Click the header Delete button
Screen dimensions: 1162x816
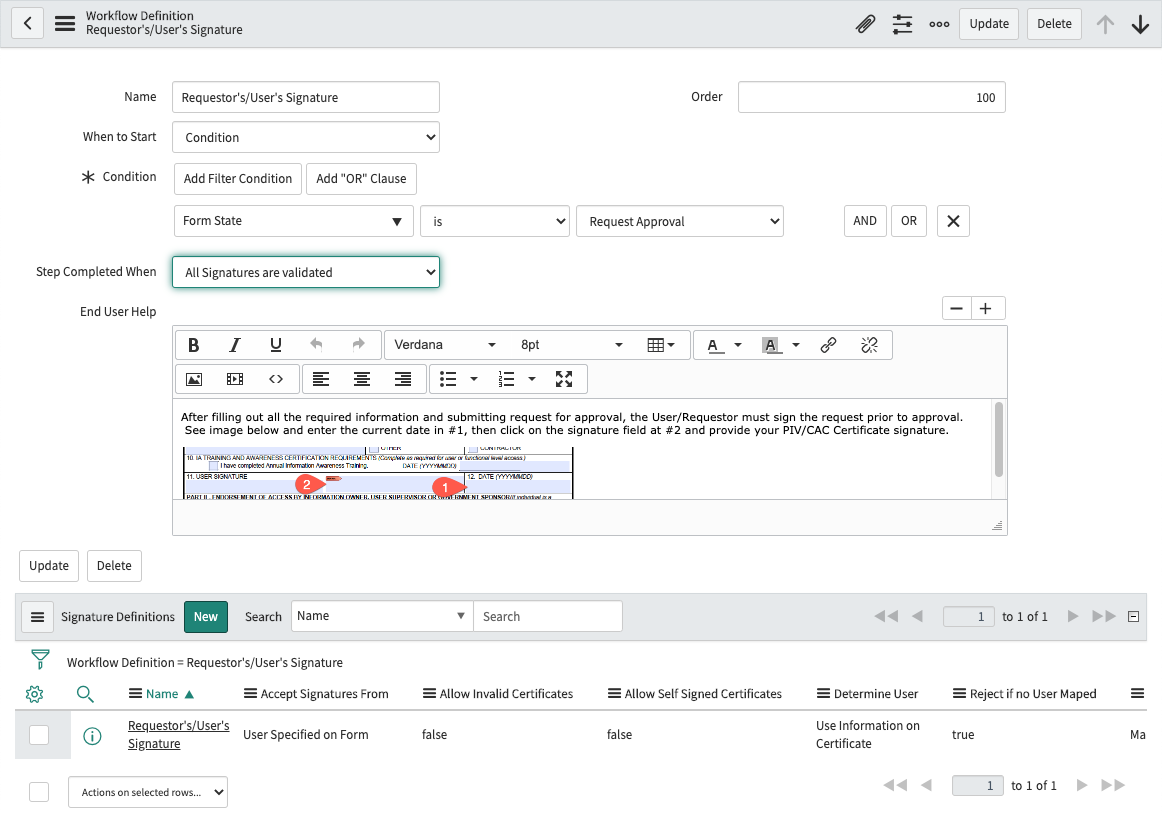click(1054, 24)
